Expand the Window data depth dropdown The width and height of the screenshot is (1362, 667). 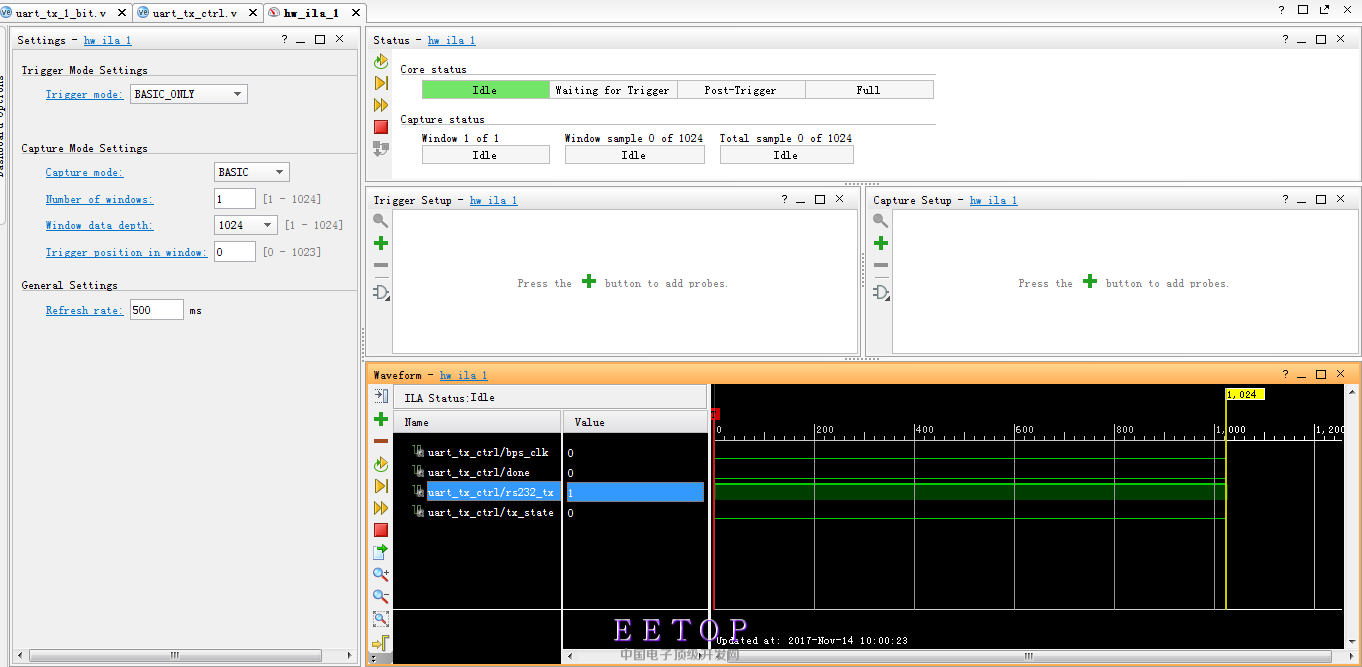(246, 225)
